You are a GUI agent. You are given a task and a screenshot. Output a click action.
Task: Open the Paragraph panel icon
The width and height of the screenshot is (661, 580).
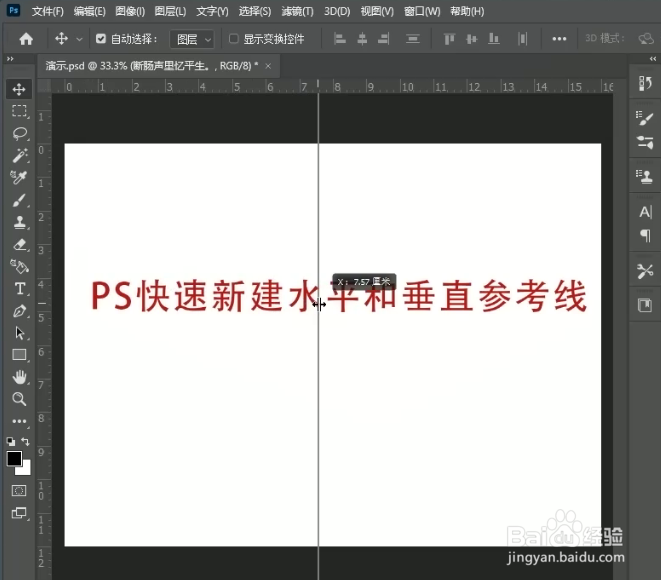click(x=645, y=235)
